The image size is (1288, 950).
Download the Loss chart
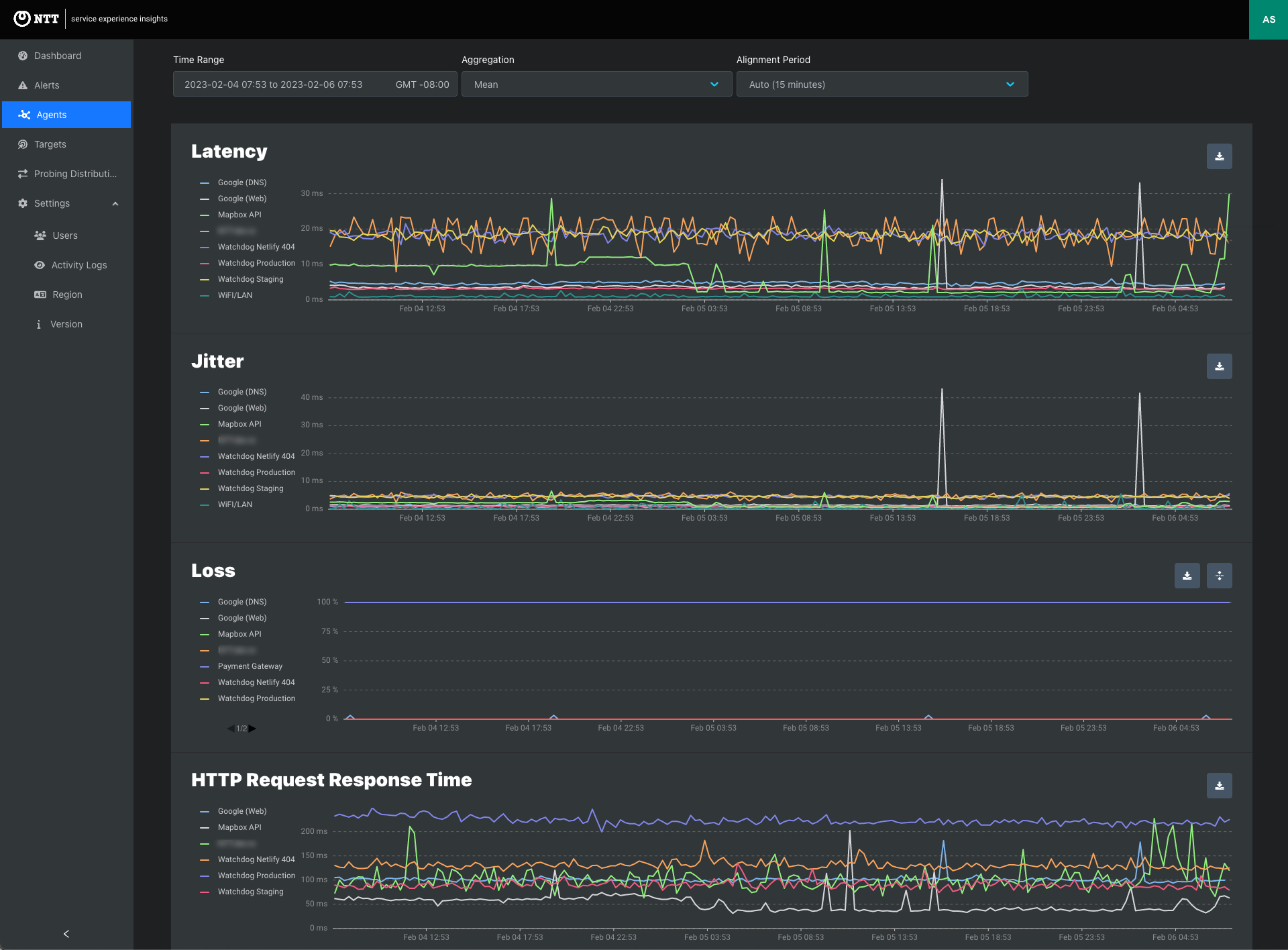(x=1187, y=576)
